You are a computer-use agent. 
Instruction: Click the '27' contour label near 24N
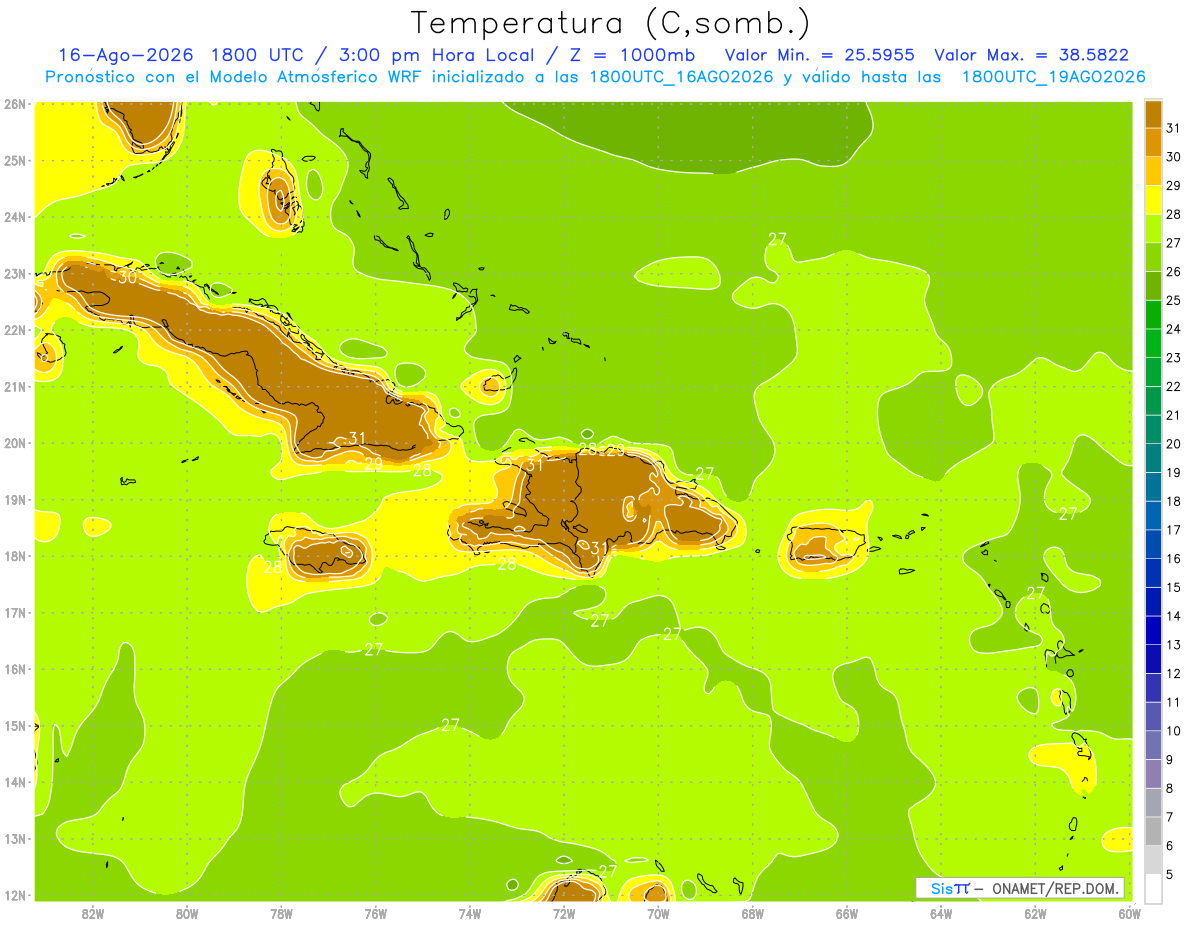(778, 239)
